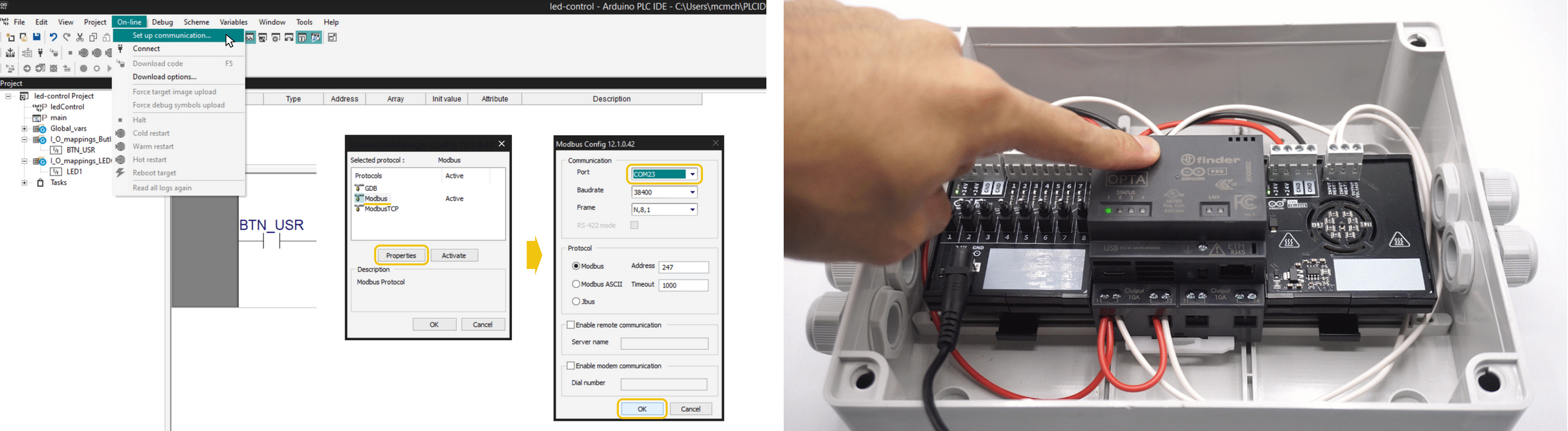The image size is (1568, 431).
Task: Click the Tasks clipboard icon in project tree
Action: (40, 183)
